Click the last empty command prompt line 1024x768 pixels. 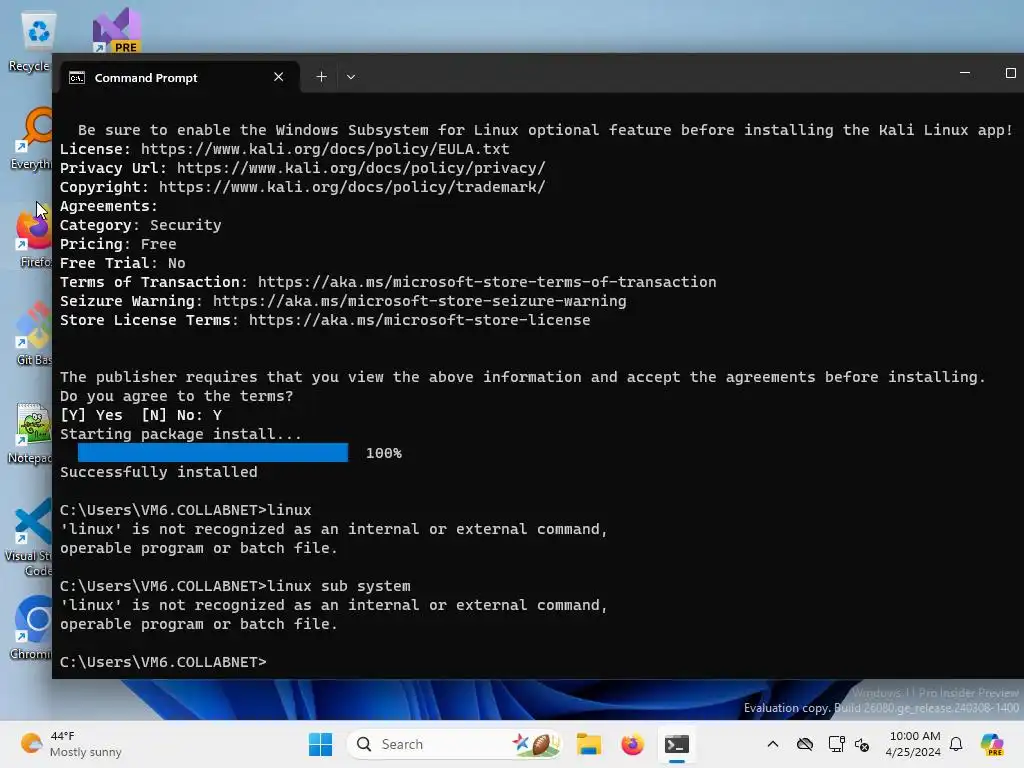[x=163, y=662]
